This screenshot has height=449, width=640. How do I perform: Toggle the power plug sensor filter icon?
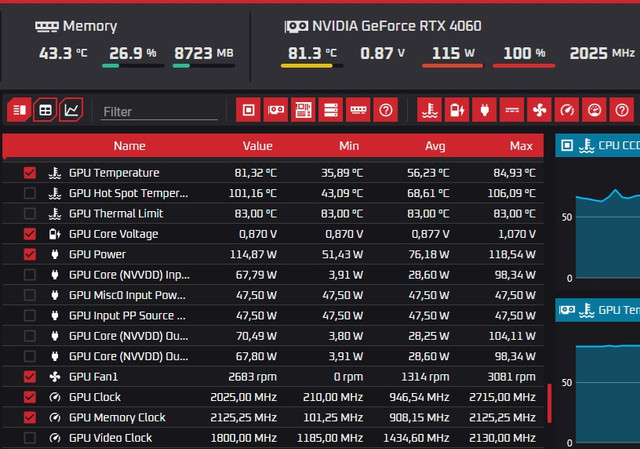pyautogui.click(x=484, y=110)
